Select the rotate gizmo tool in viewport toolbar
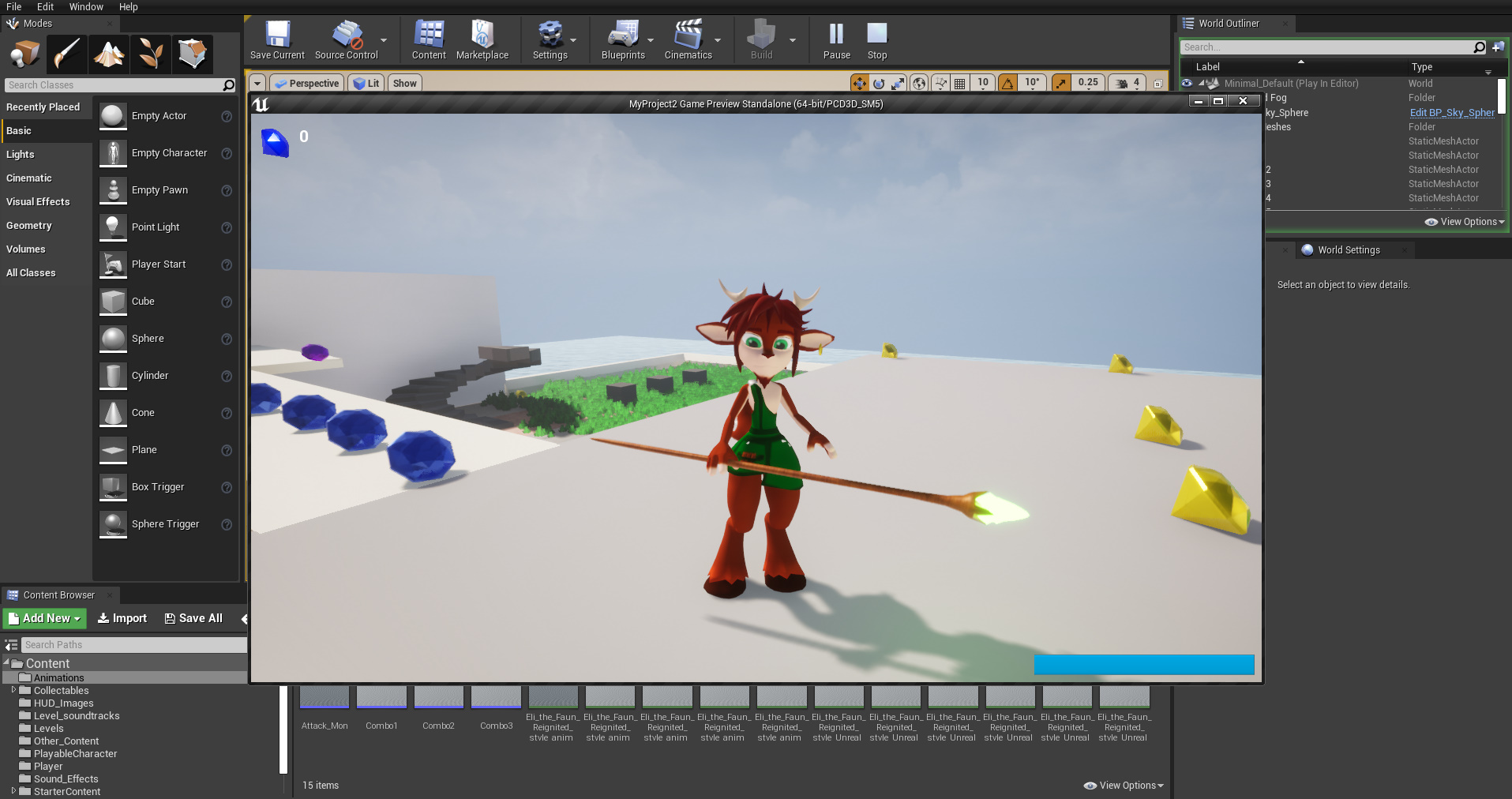Image resolution: width=1512 pixels, height=799 pixels. (x=879, y=83)
